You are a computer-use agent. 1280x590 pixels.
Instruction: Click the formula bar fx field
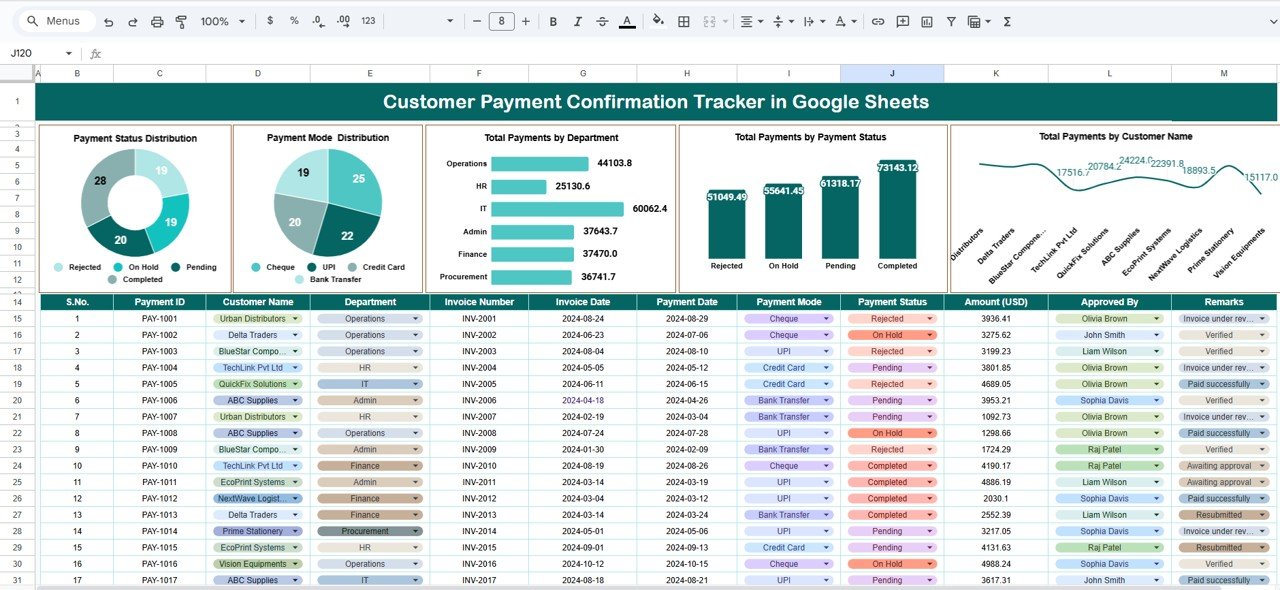click(96, 53)
